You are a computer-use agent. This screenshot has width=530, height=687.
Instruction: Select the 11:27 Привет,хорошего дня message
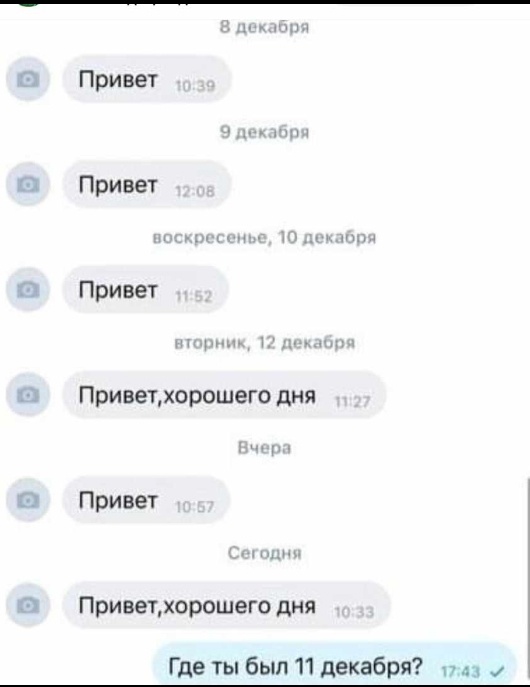[225, 395]
